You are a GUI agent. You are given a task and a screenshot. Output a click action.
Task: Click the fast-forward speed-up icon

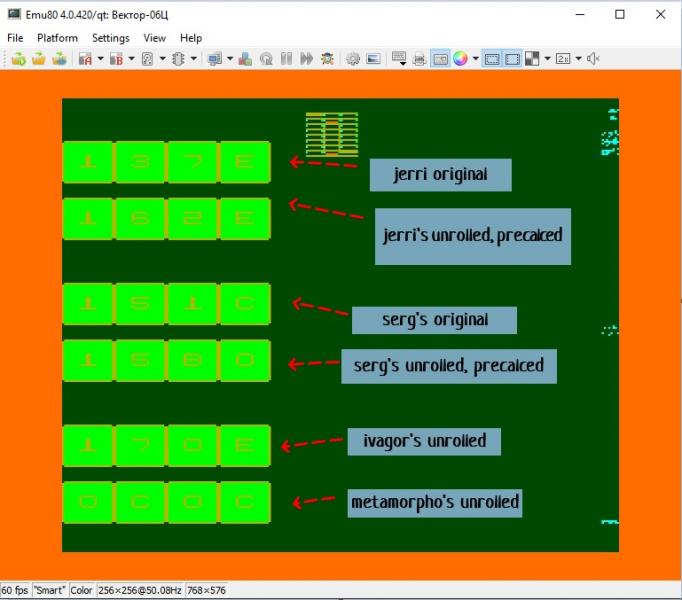point(307,59)
